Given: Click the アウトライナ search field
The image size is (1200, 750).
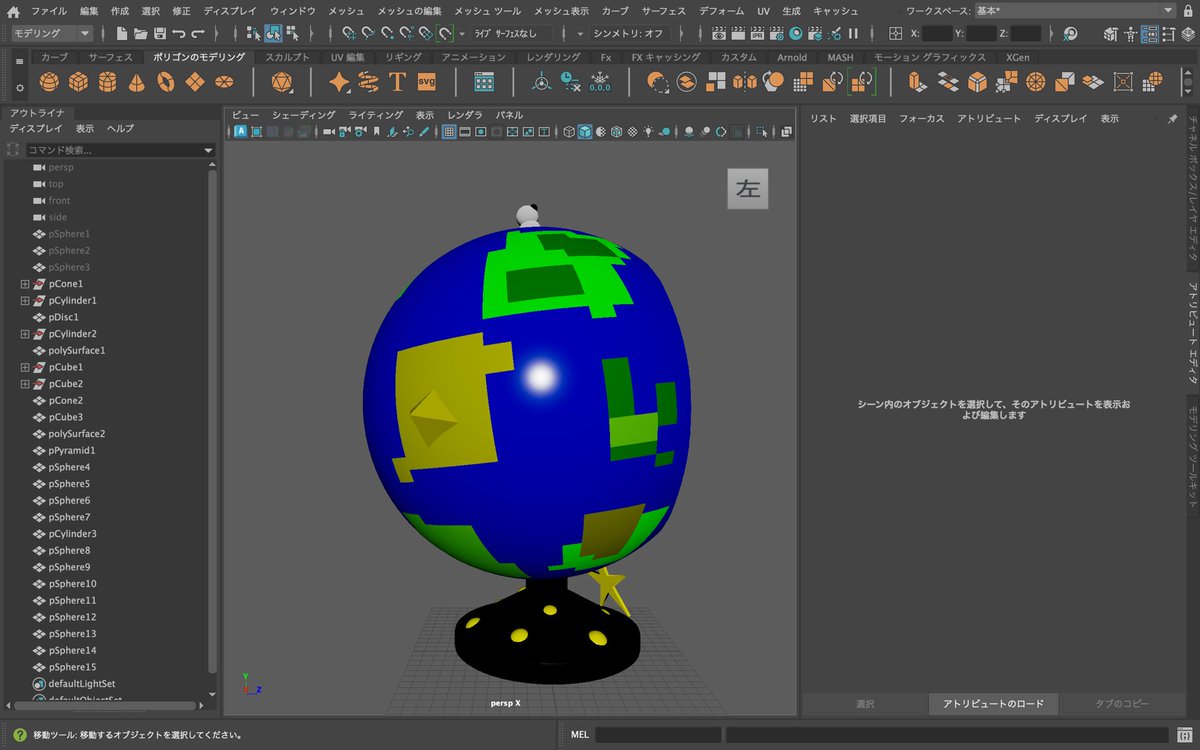Looking at the screenshot, I should [x=119, y=150].
